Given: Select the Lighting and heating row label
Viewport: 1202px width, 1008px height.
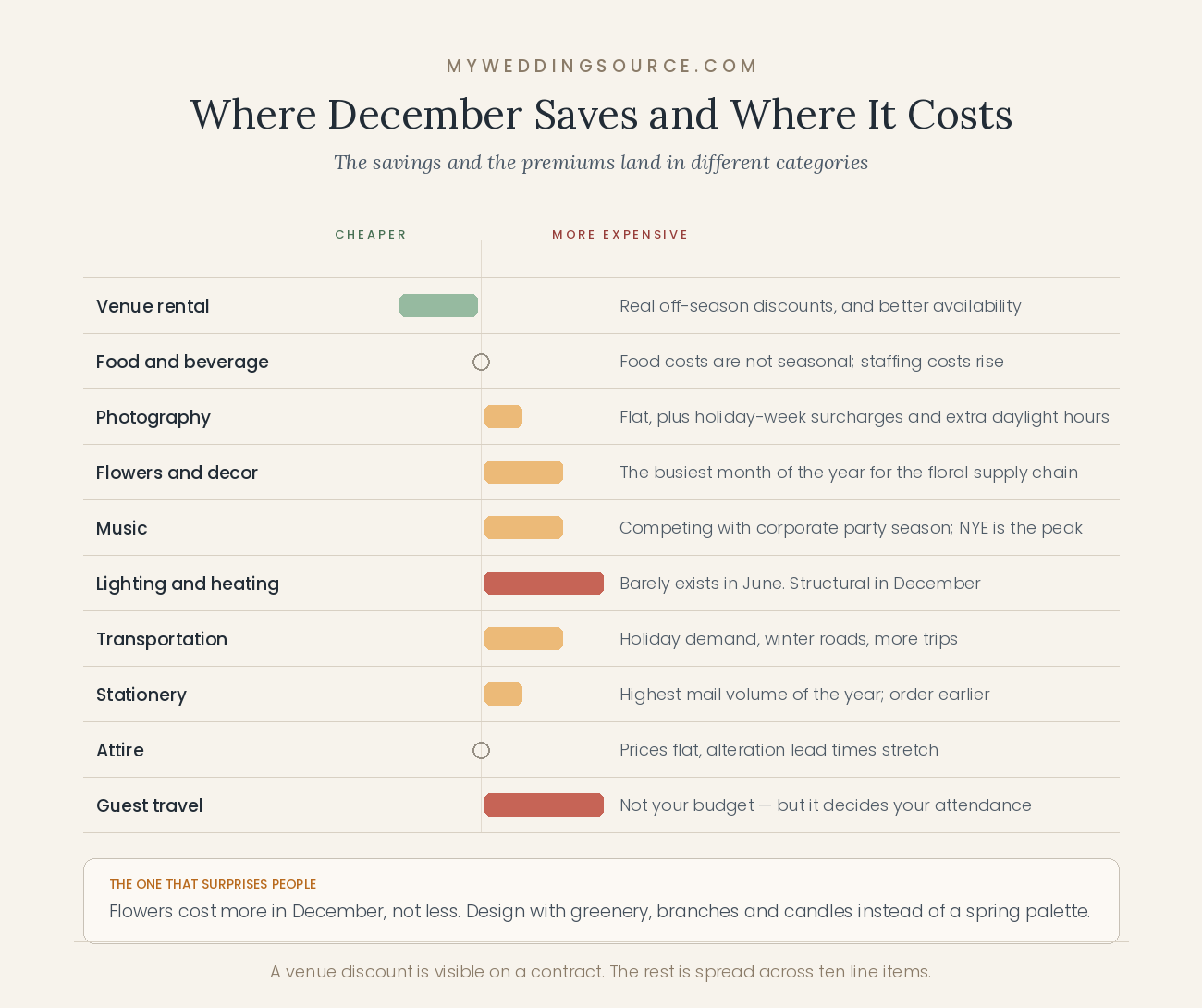Looking at the screenshot, I should [x=188, y=584].
